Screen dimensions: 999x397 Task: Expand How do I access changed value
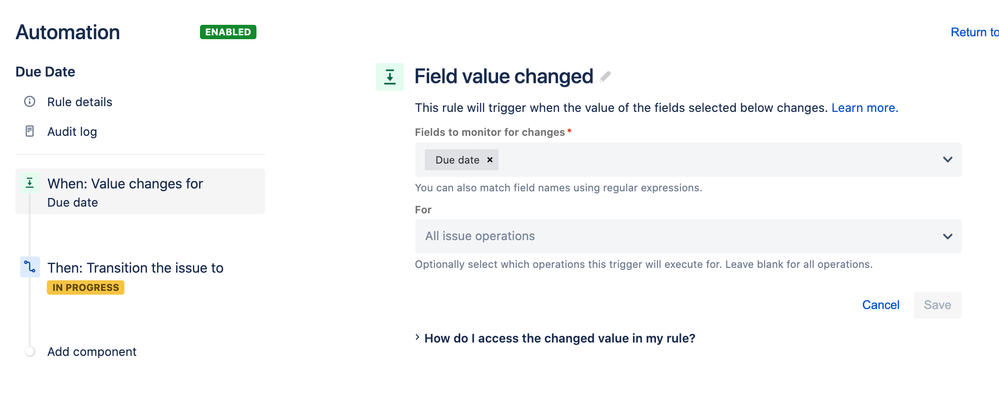(x=555, y=338)
